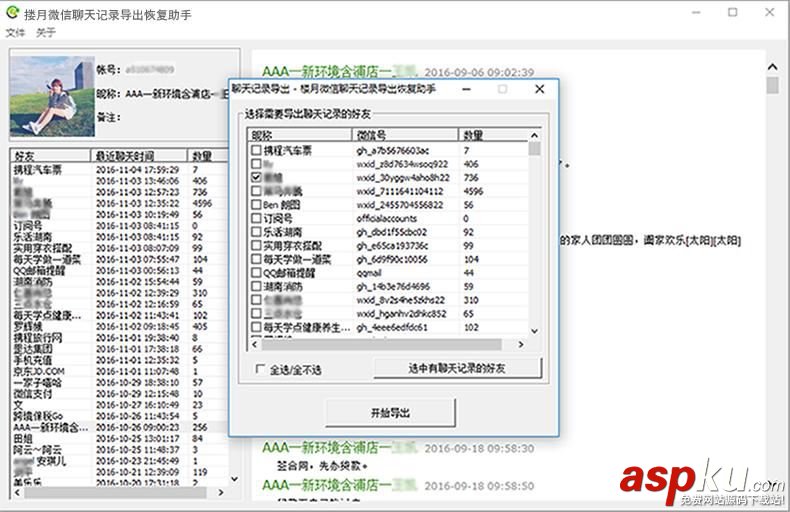
Task: Tick the checkbox for wxid_z8d7634wsoq922 row
Action: [256, 163]
